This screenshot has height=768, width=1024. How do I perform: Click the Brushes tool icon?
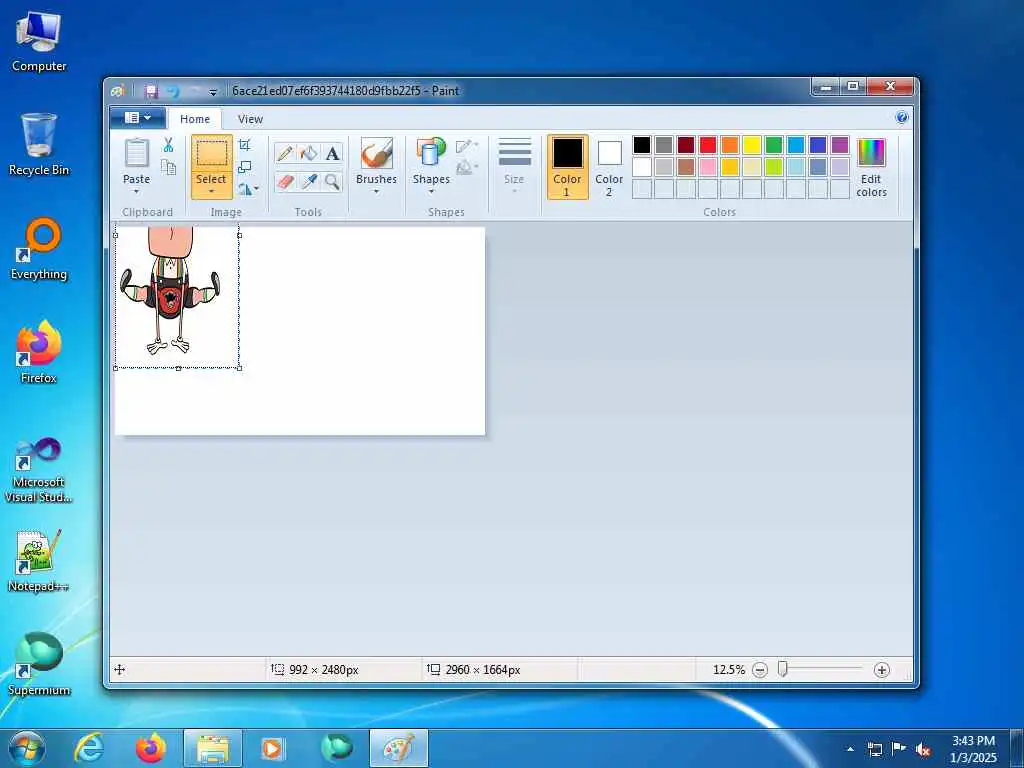click(x=376, y=153)
